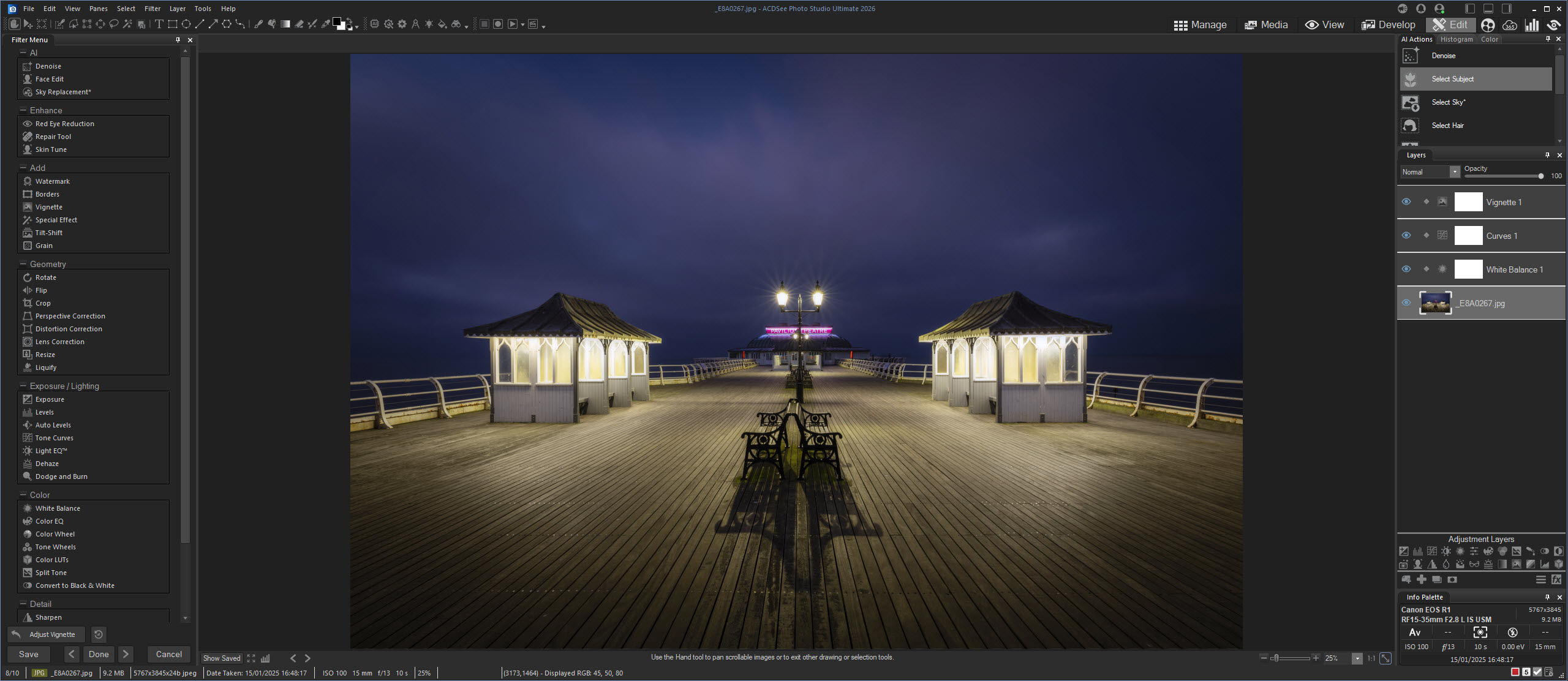This screenshot has height=681, width=1568.
Task: Toggle visibility of the Curves 1 layer
Action: 1407,235
